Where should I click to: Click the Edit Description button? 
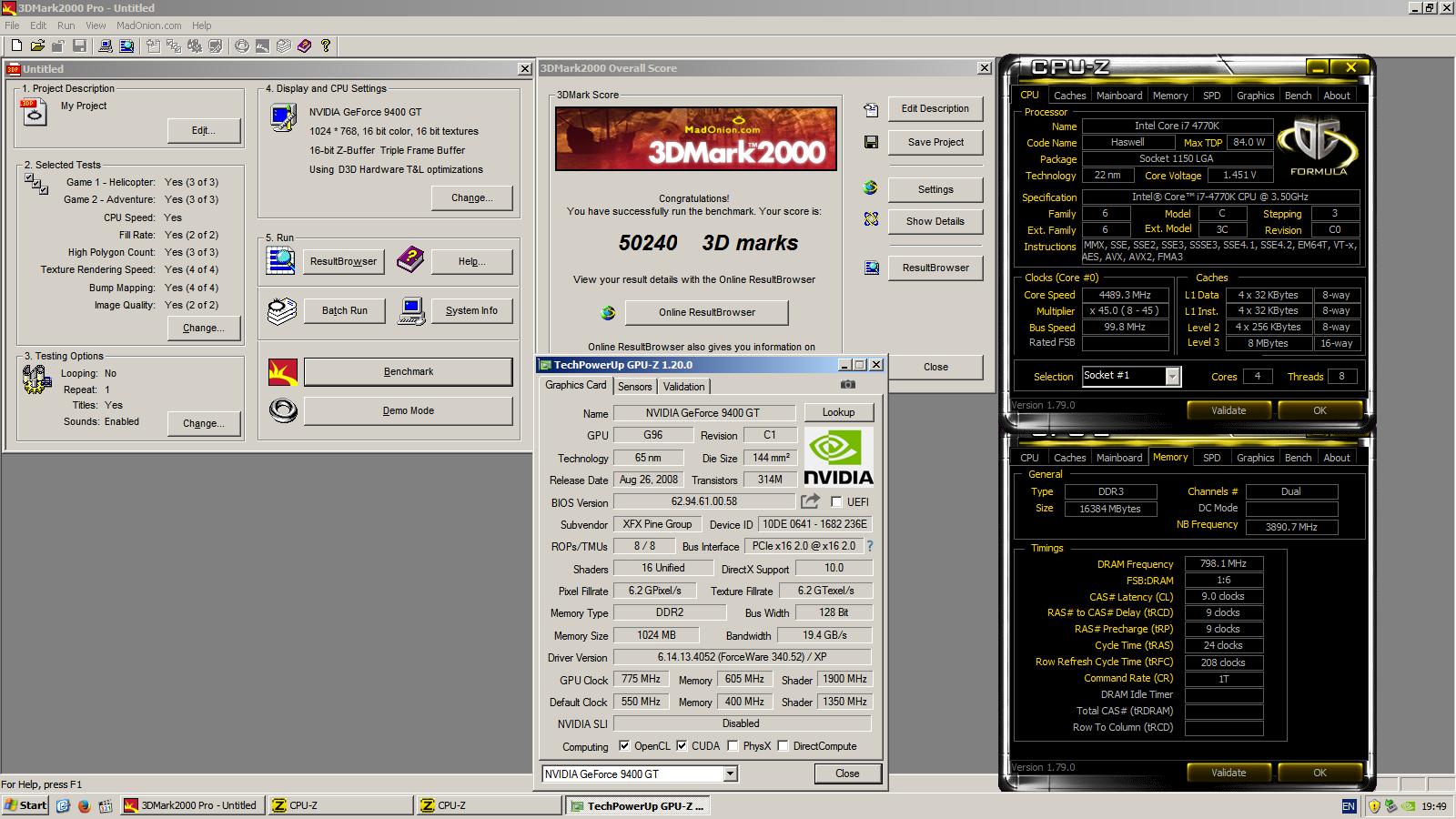point(935,109)
